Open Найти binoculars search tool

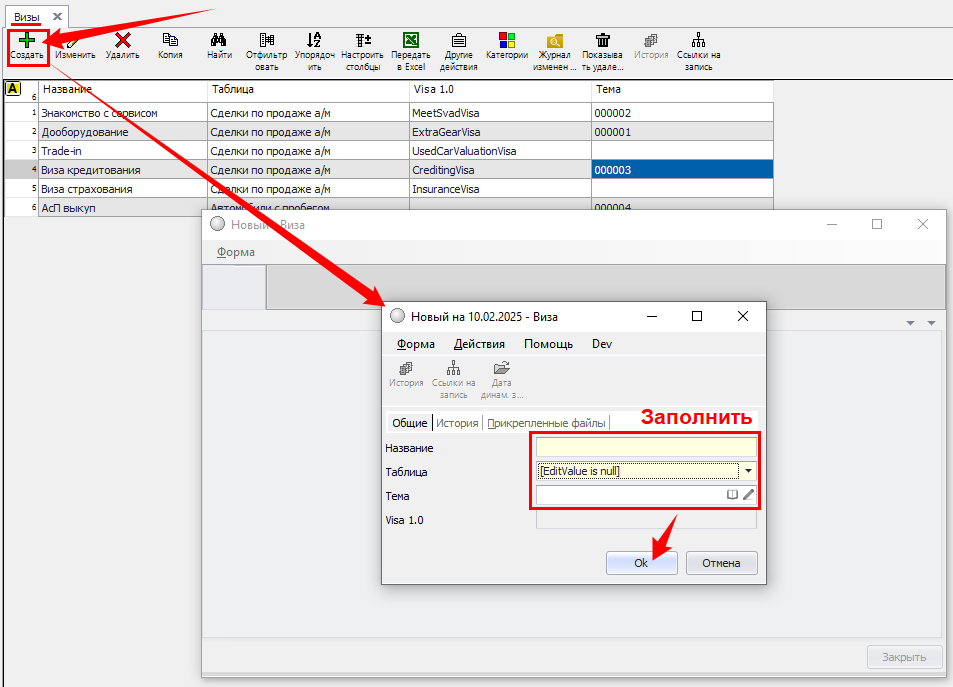click(x=219, y=41)
